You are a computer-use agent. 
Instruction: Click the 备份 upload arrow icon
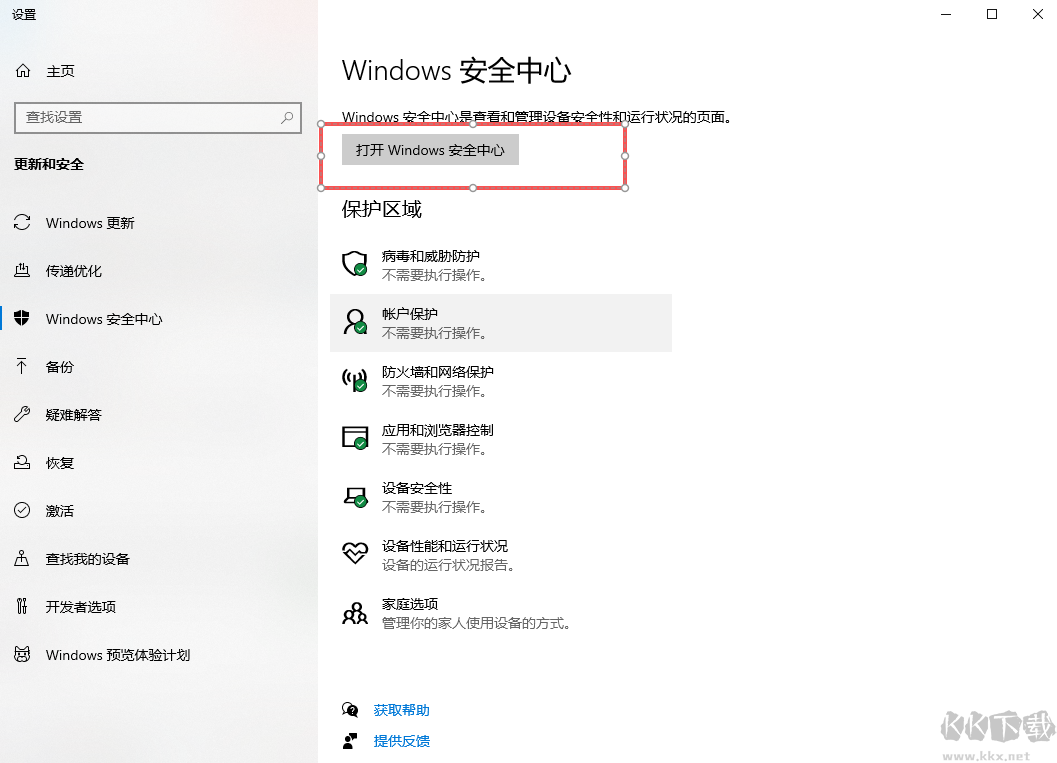point(22,366)
